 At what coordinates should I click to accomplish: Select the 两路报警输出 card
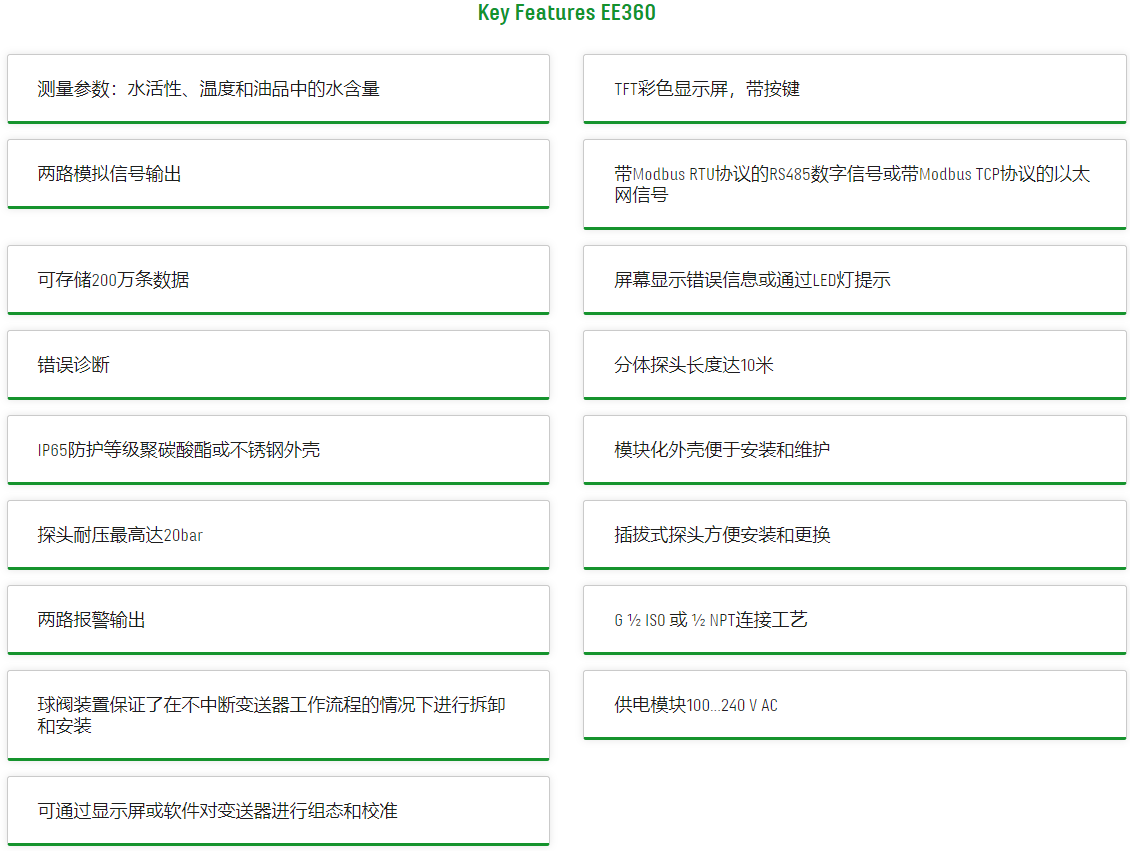click(278, 620)
